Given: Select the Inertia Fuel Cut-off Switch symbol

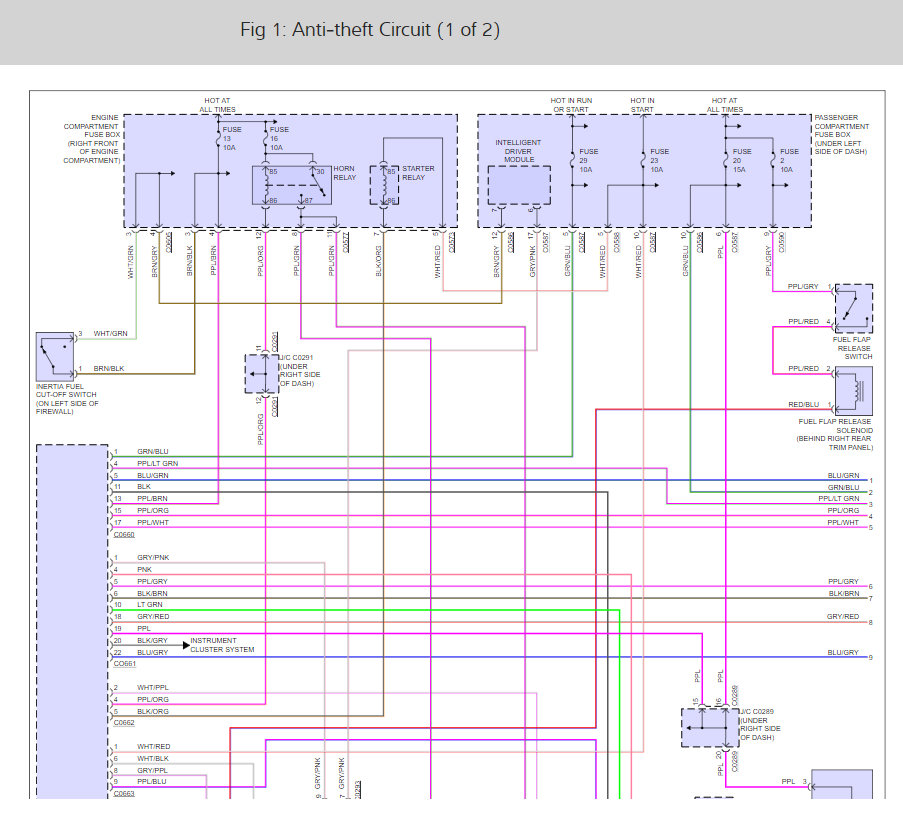Looking at the screenshot, I should 56,355.
